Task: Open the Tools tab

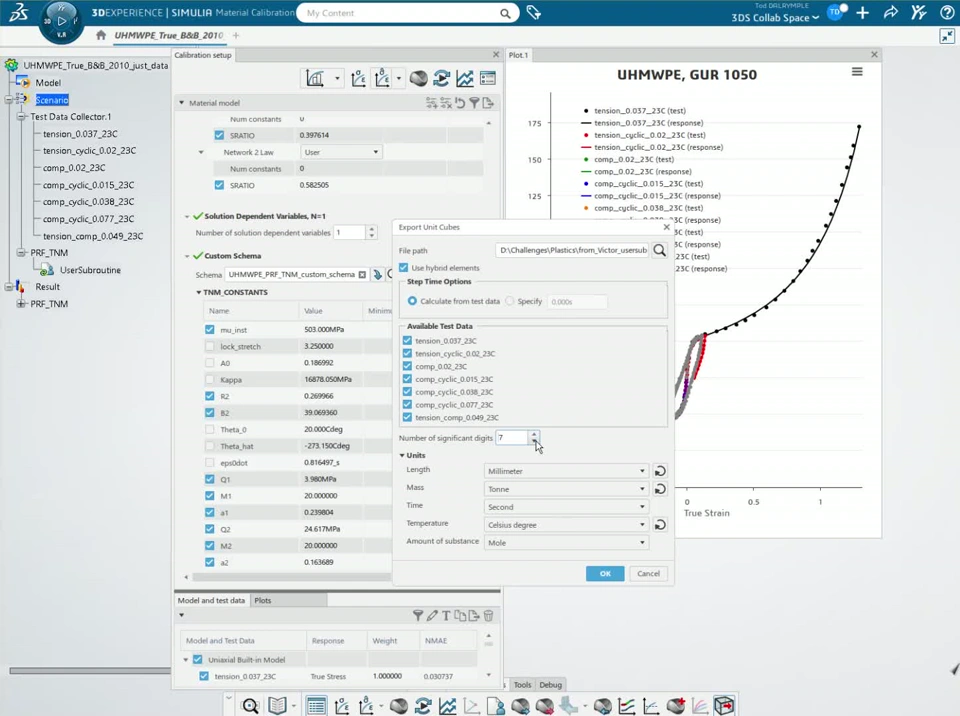Action: (x=522, y=685)
